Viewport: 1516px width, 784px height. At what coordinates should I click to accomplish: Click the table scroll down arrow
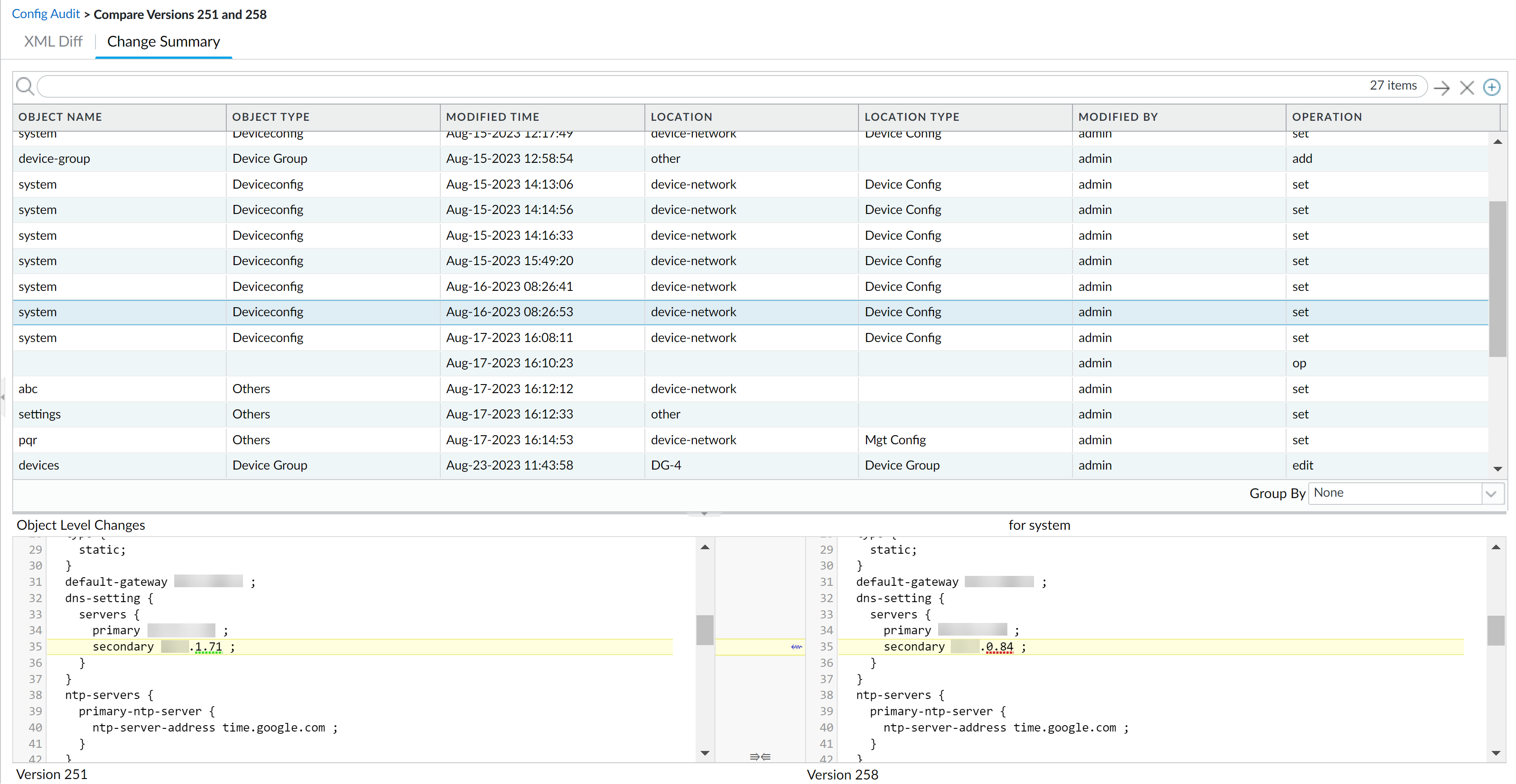tap(1498, 469)
